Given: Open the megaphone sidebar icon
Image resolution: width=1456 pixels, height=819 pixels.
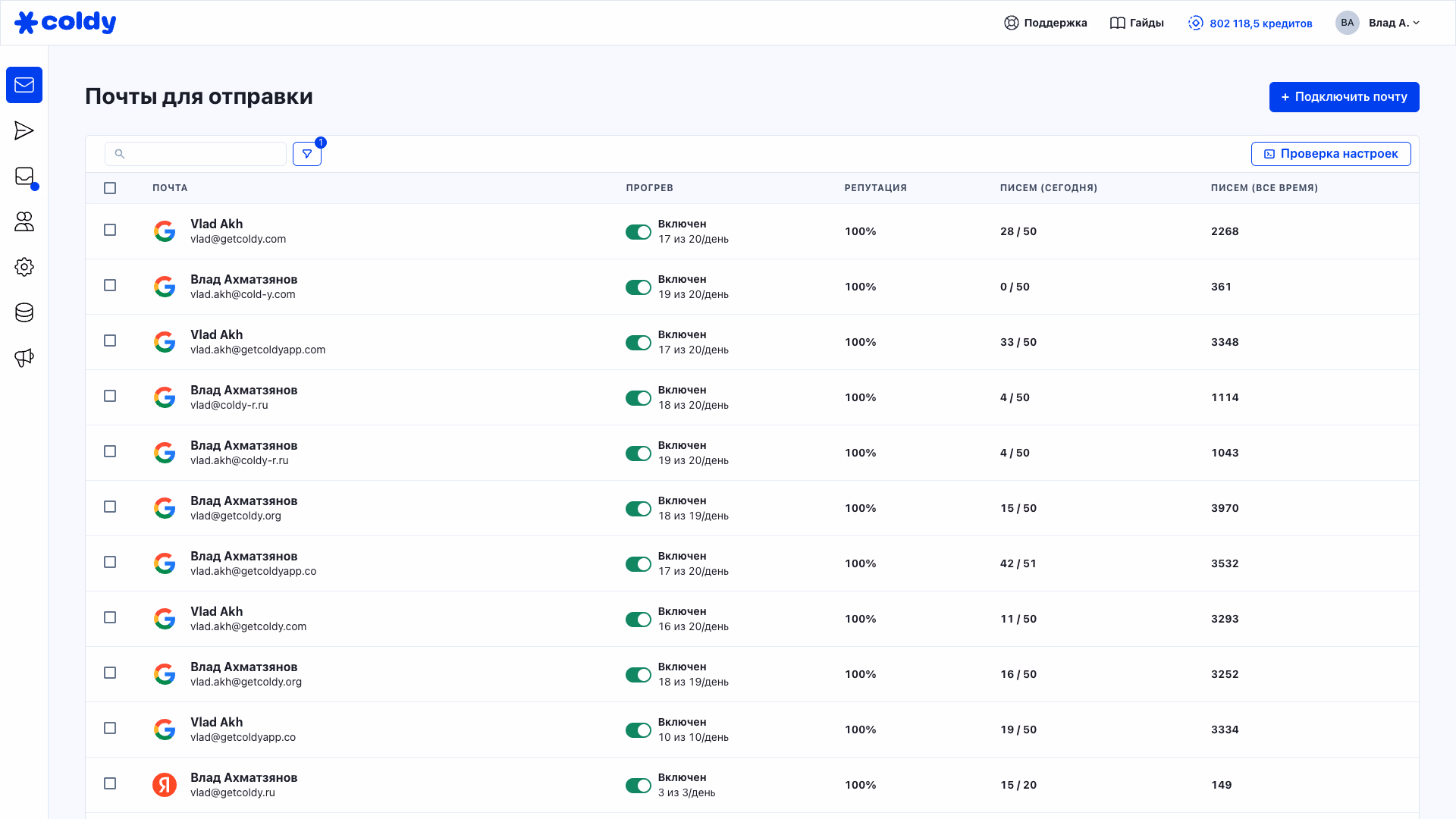Looking at the screenshot, I should pos(24,358).
